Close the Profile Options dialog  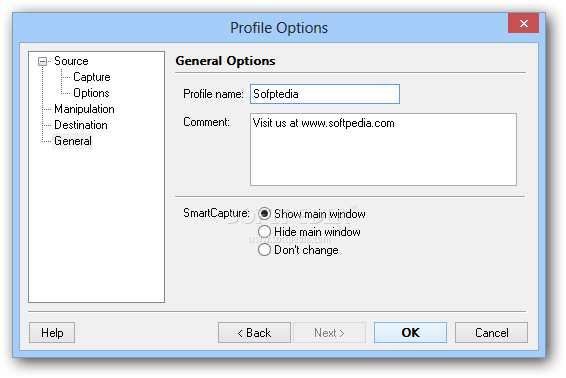(523, 23)
